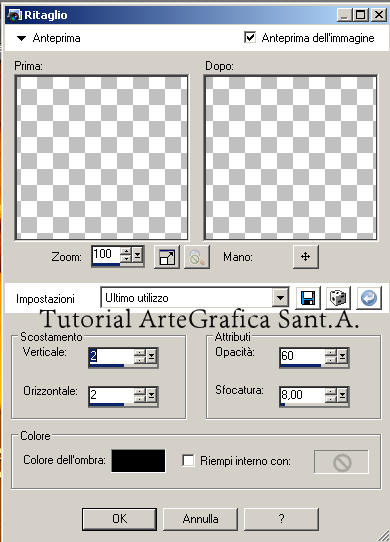Viewport: 390px width, 542px height.
Task: Open help with the ? button
Action: point(281,519)
